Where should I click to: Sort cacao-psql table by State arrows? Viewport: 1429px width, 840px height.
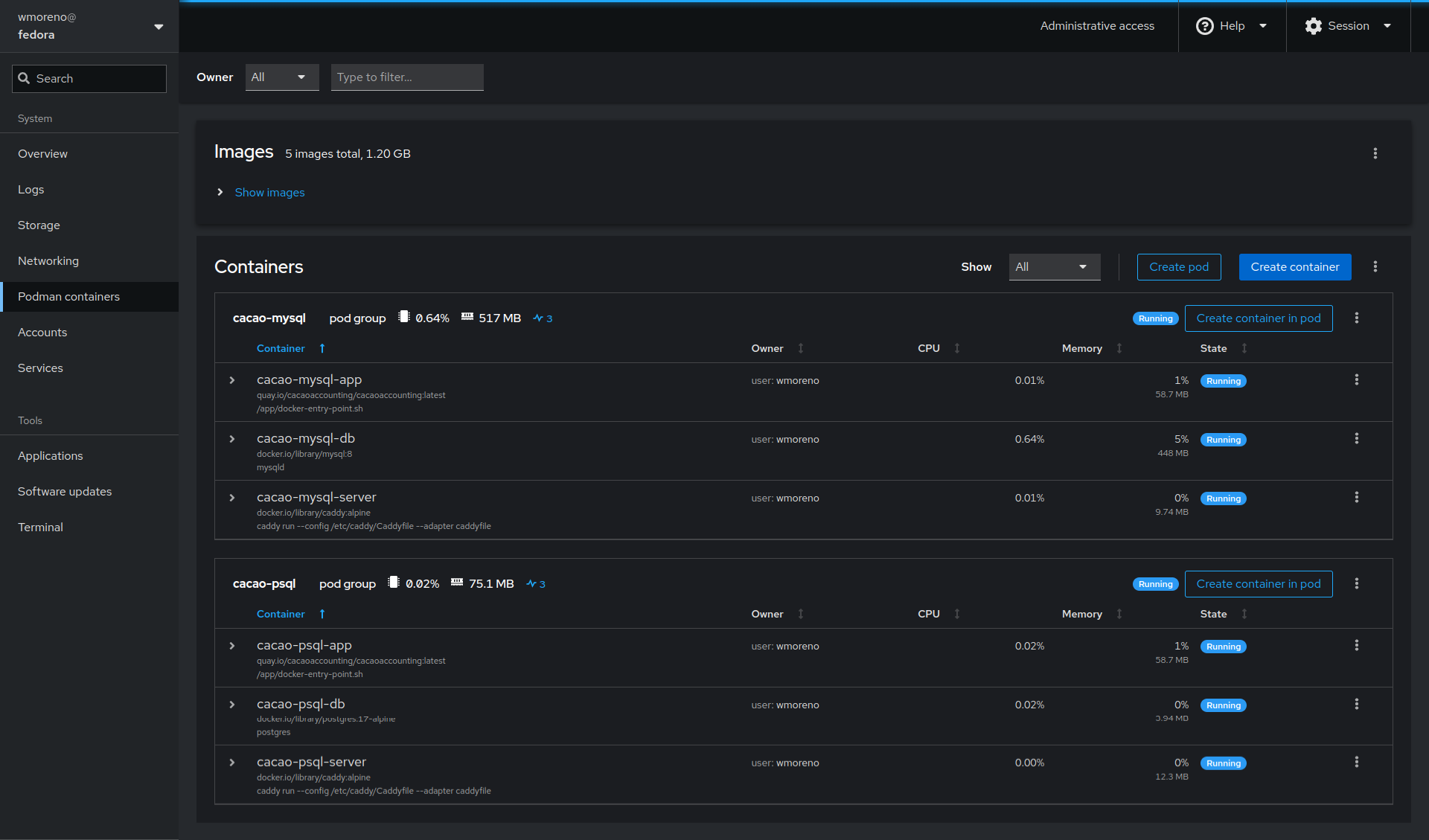1244,614
